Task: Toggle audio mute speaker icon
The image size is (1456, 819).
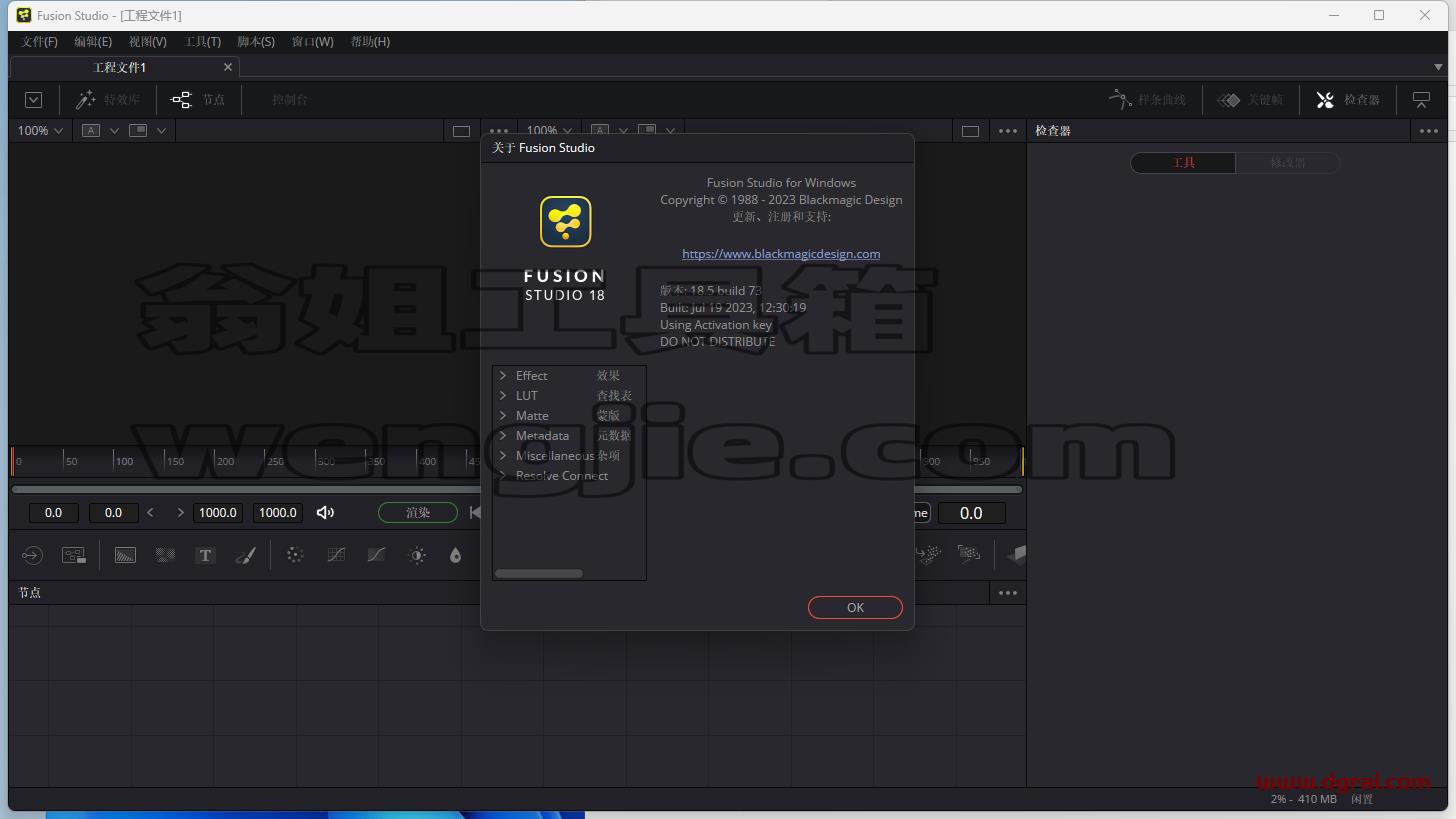Action: click(325, 513)
